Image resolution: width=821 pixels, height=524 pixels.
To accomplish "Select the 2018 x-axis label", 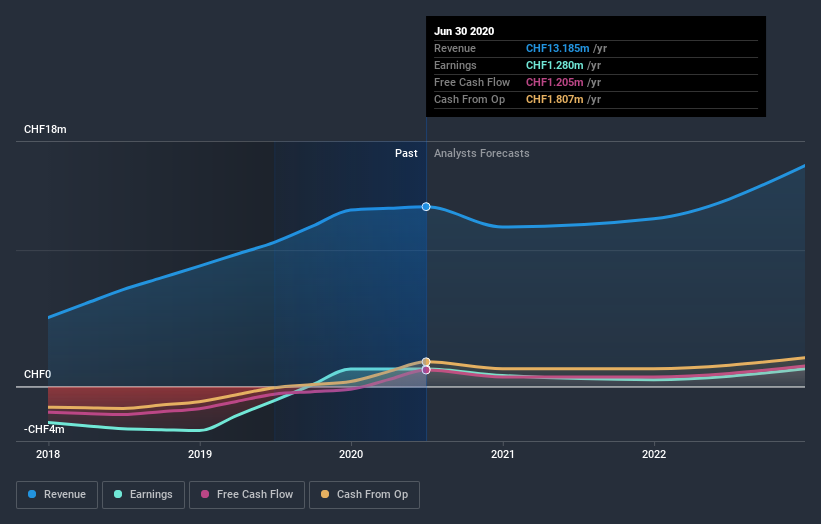I will point(48,454).
